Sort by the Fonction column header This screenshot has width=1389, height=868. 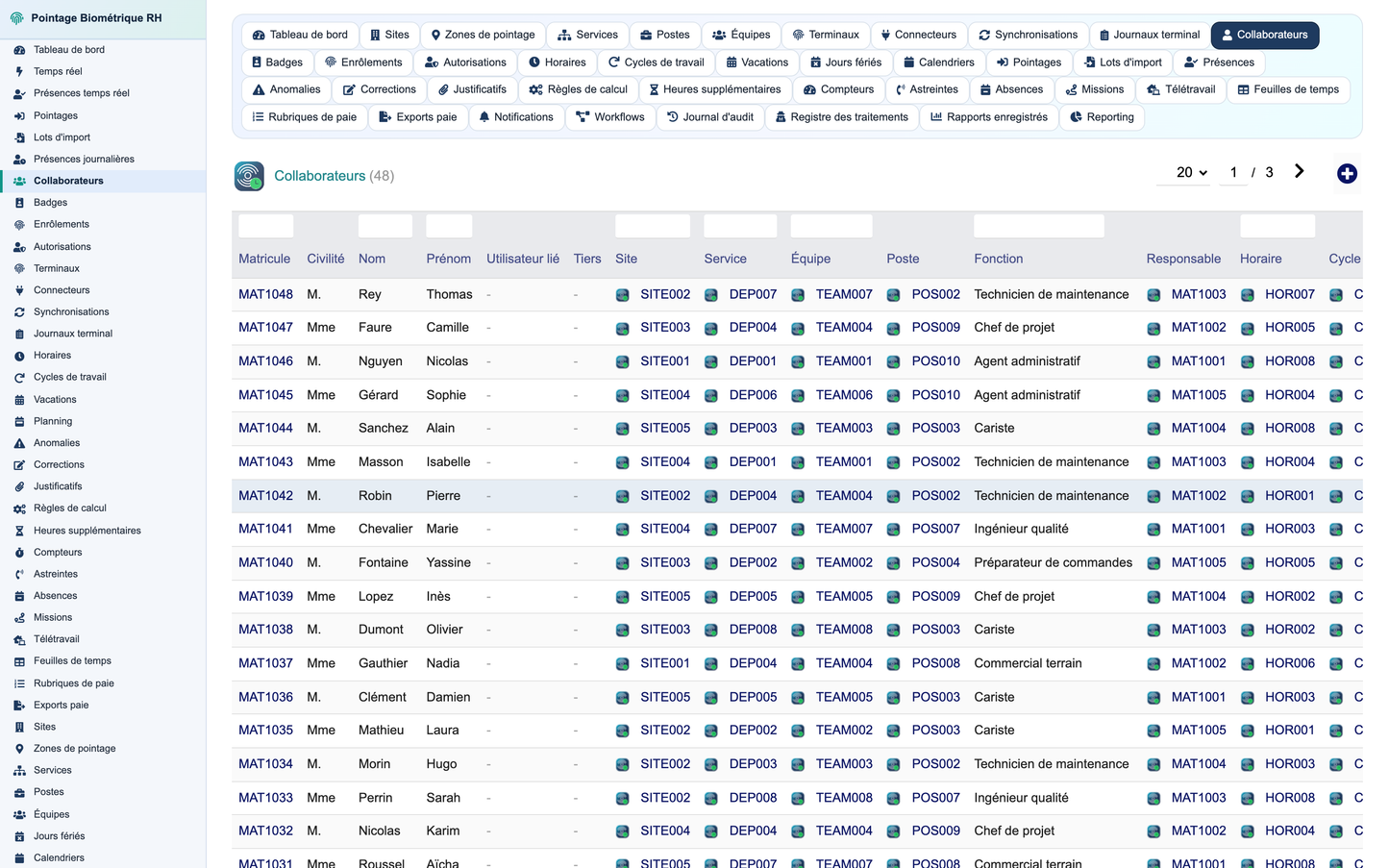click(999, 259)
